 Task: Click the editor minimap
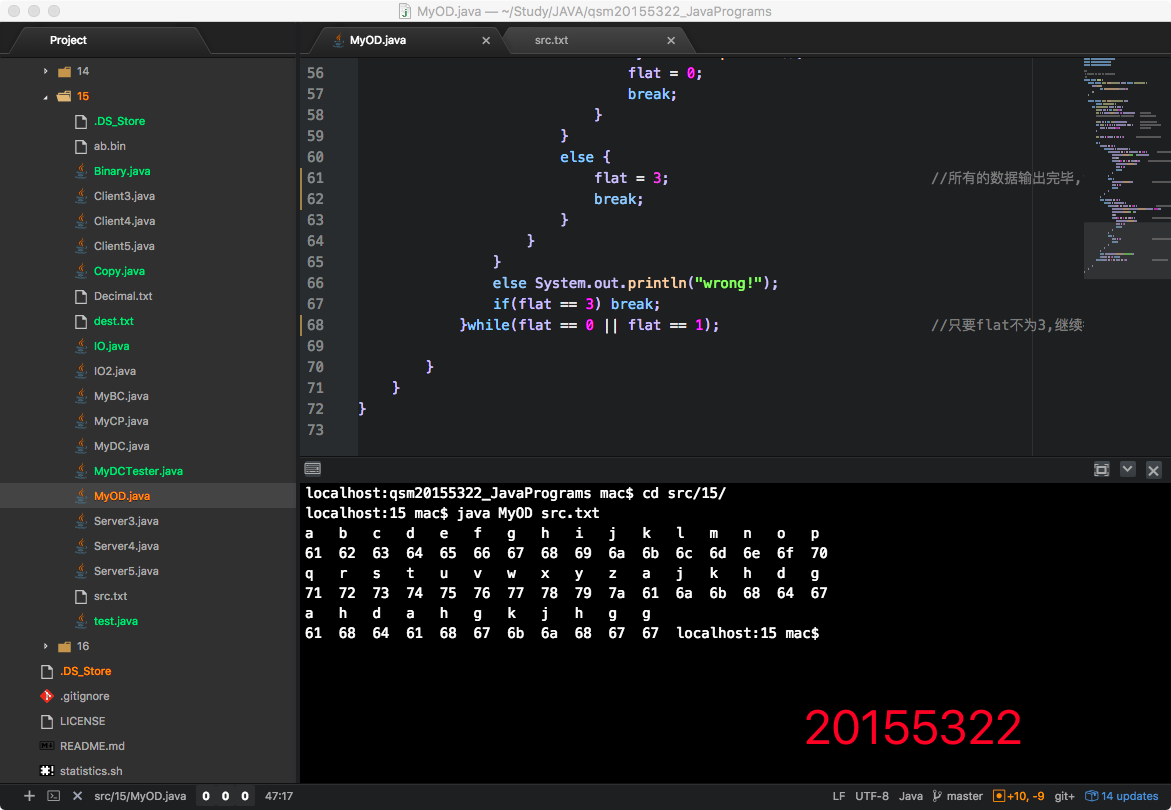(x=1127, y=168)
